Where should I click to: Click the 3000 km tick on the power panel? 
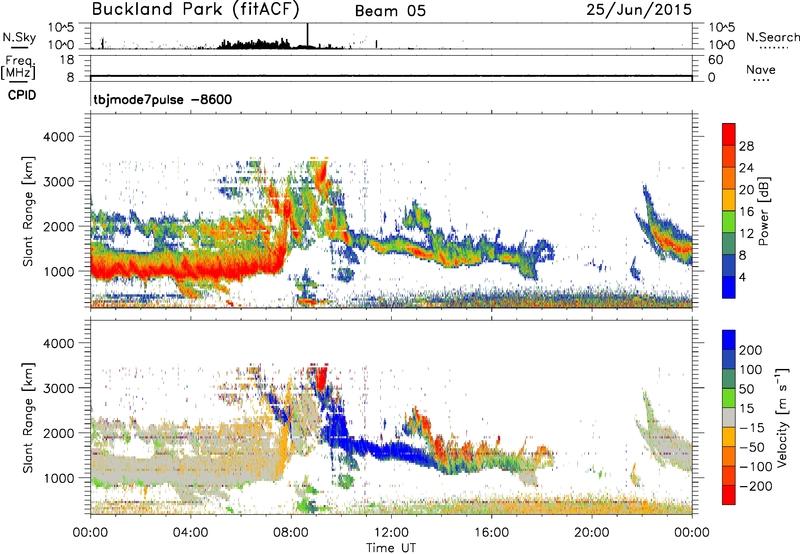point(58,182)
